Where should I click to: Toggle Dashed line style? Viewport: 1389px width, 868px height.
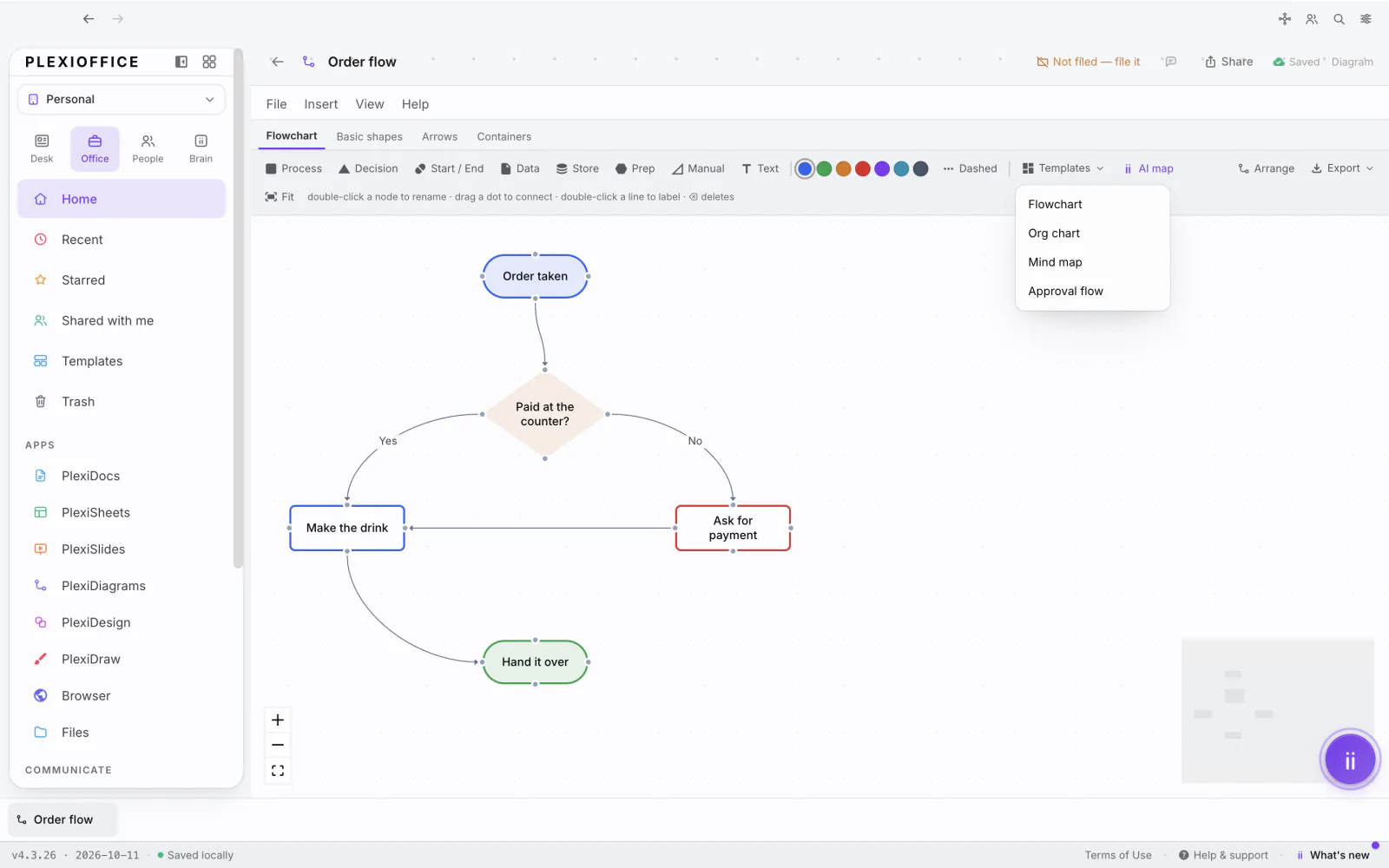(970, 168)
